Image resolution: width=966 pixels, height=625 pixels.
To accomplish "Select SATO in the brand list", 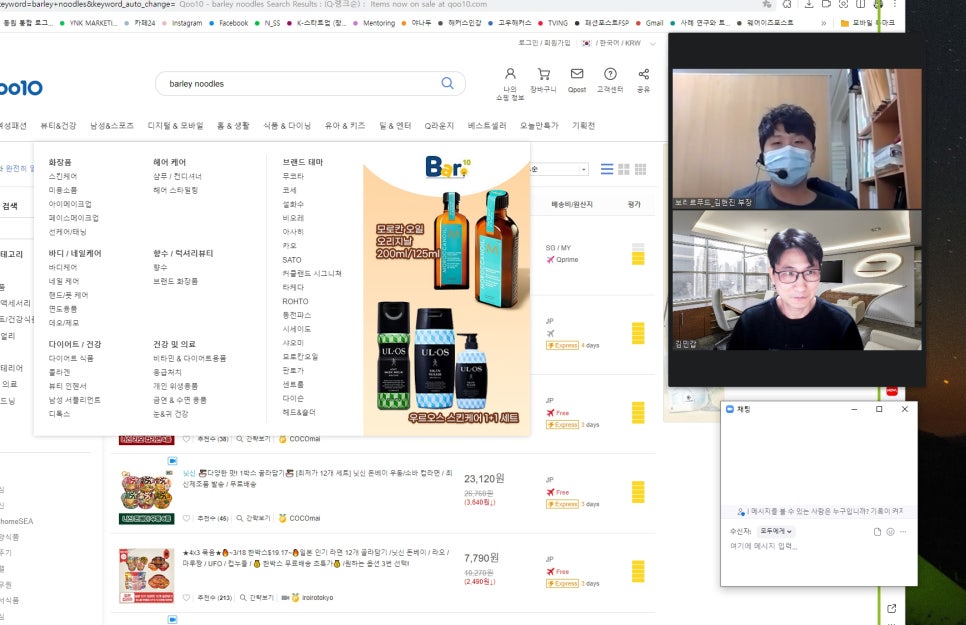I will pos(292,260).
